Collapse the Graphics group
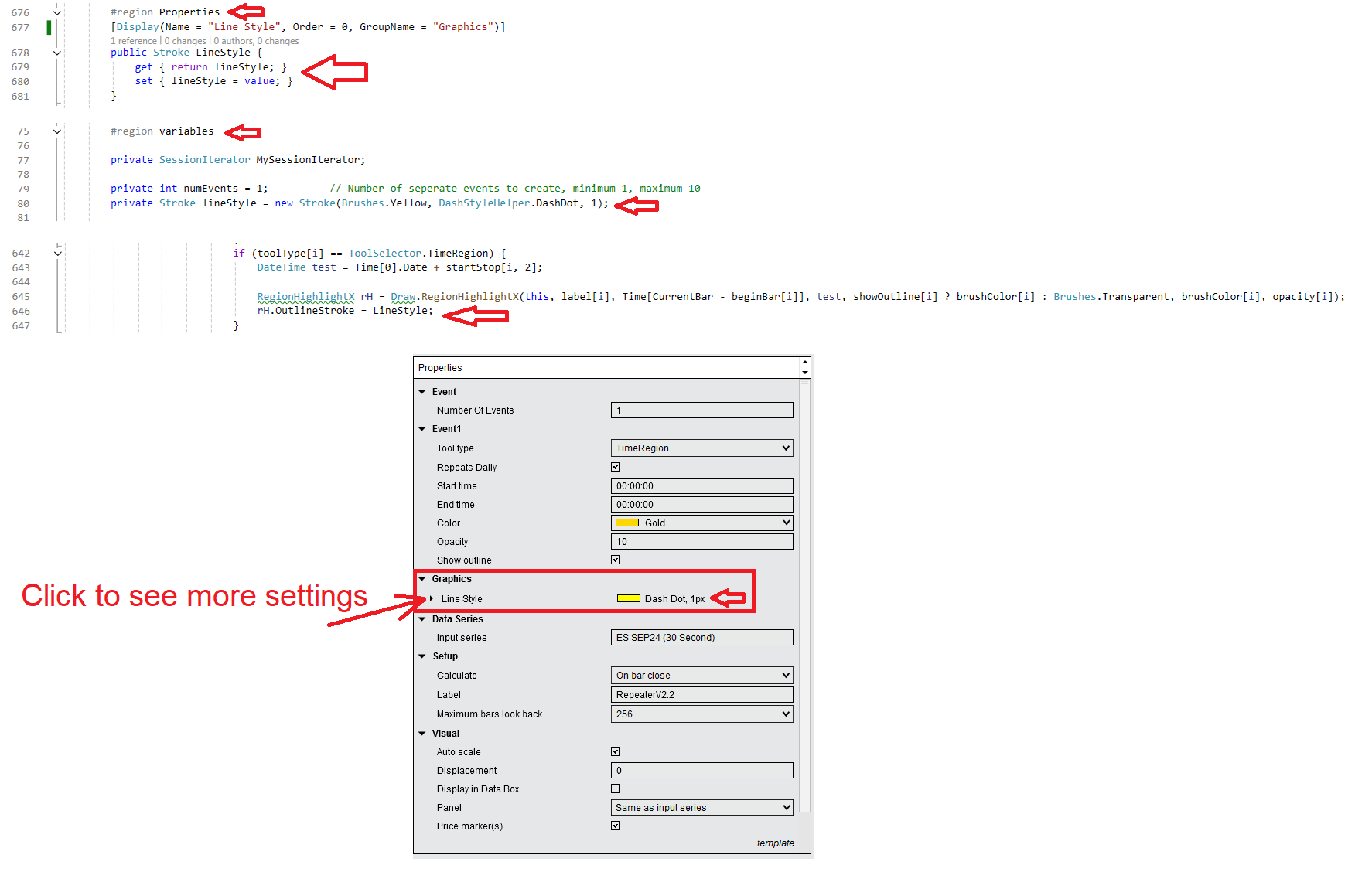 pyautogui.click(x=422, y=579)
